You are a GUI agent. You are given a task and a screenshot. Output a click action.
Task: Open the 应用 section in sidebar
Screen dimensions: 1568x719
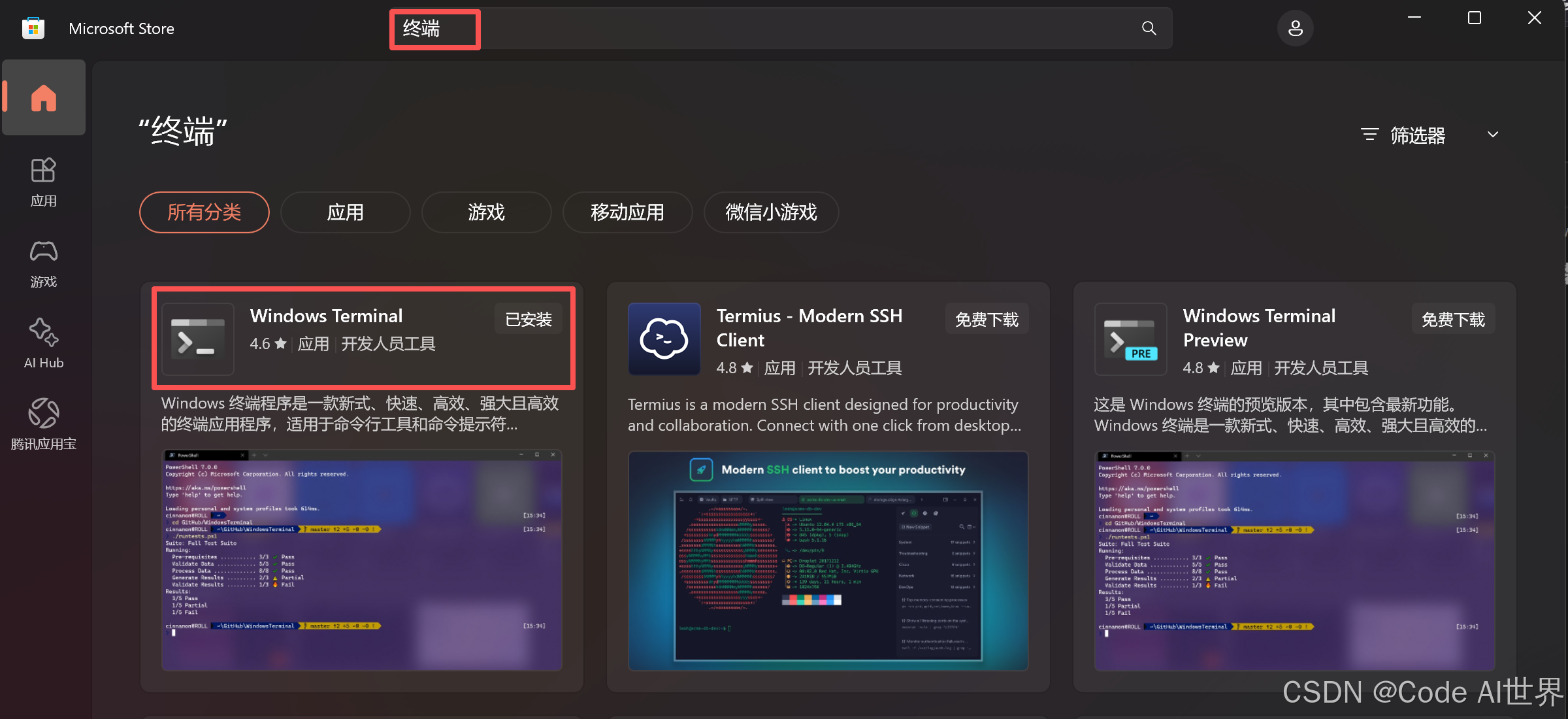(x=43, y=181)
